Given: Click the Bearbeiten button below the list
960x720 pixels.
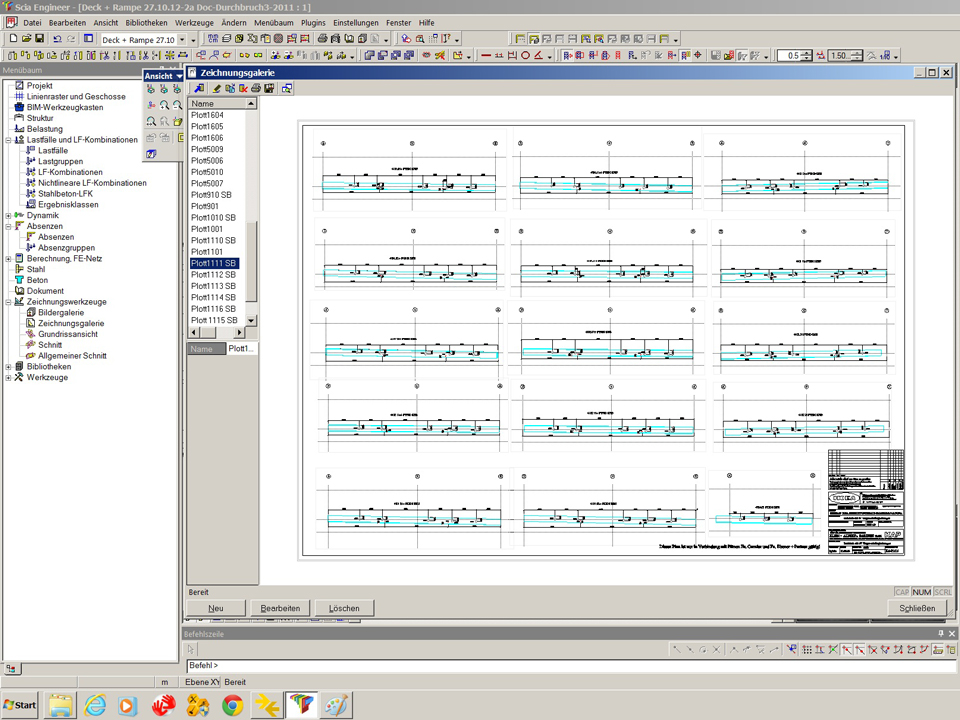Looking at the screenshot, I should coord(280,608).
